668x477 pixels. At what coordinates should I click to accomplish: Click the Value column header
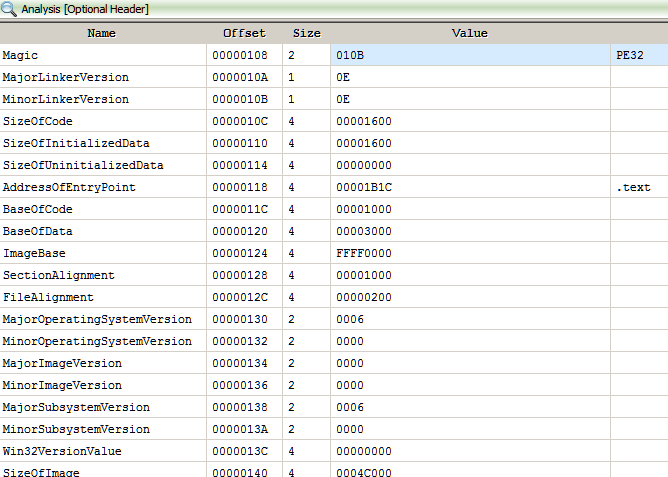[x=469, y=33]
